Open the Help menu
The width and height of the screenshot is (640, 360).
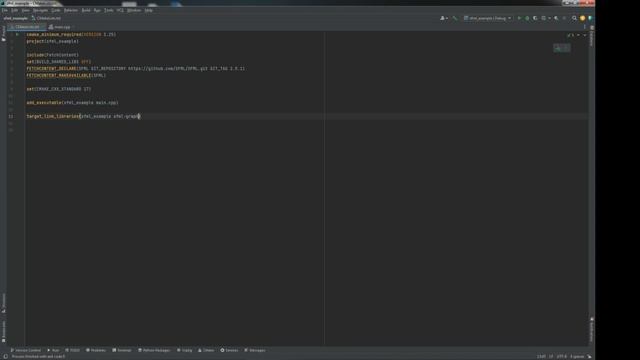tap(149, 10)
